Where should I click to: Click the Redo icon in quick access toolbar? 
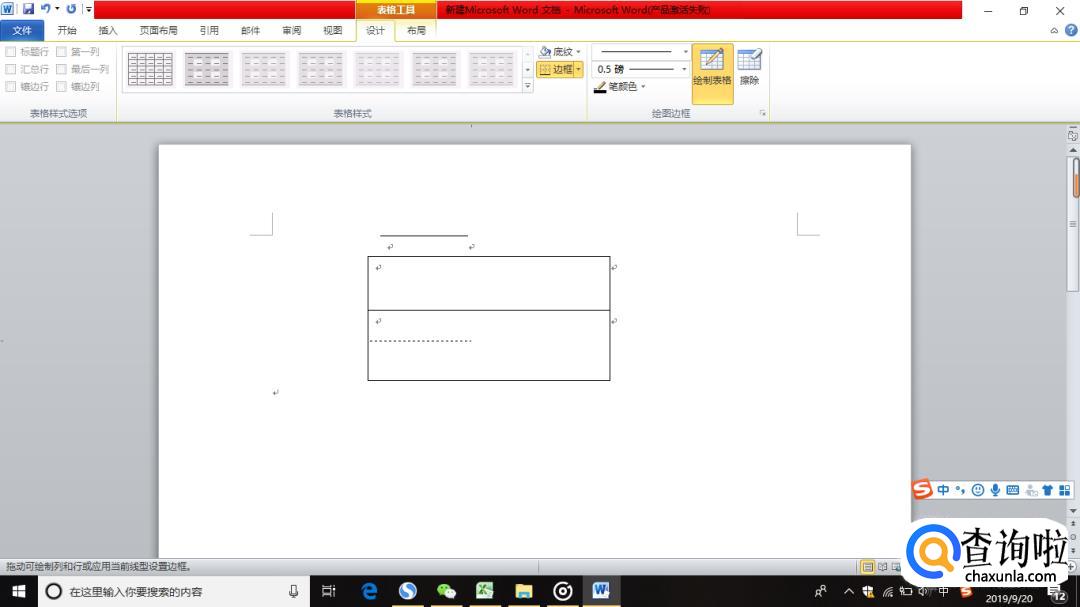[x=71, y=9]
